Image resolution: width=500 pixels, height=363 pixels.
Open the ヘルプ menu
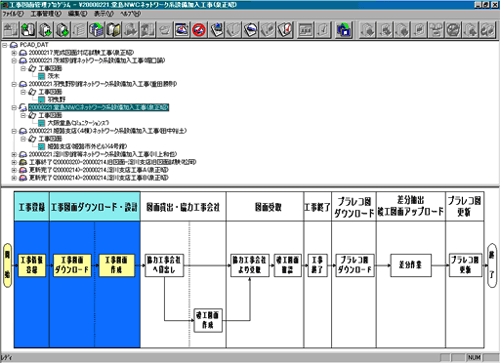(x=130, y=14)
